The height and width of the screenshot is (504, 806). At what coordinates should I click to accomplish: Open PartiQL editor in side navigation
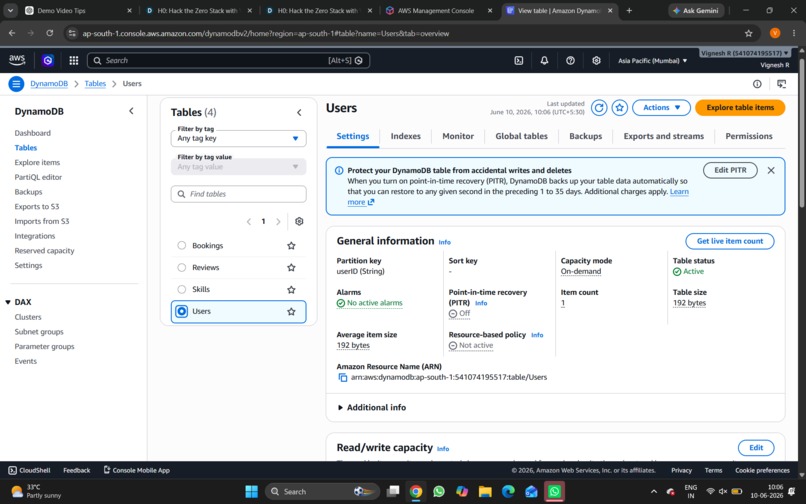38,177
